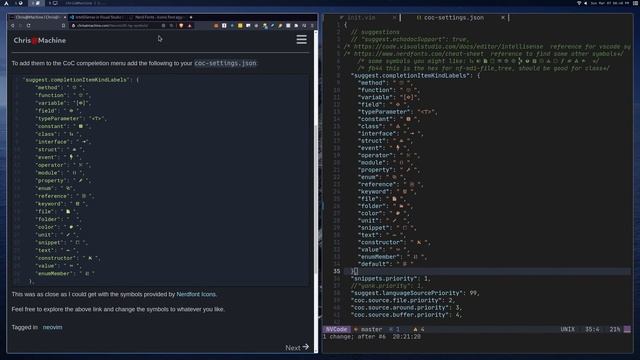640x360 pixels.
Task: Click the Chris Machine site logo
Action: click(x=40, y=40)
